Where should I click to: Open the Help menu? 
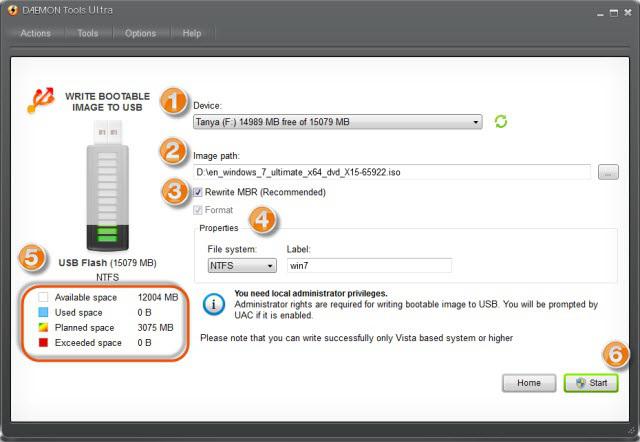pos(192,33)
